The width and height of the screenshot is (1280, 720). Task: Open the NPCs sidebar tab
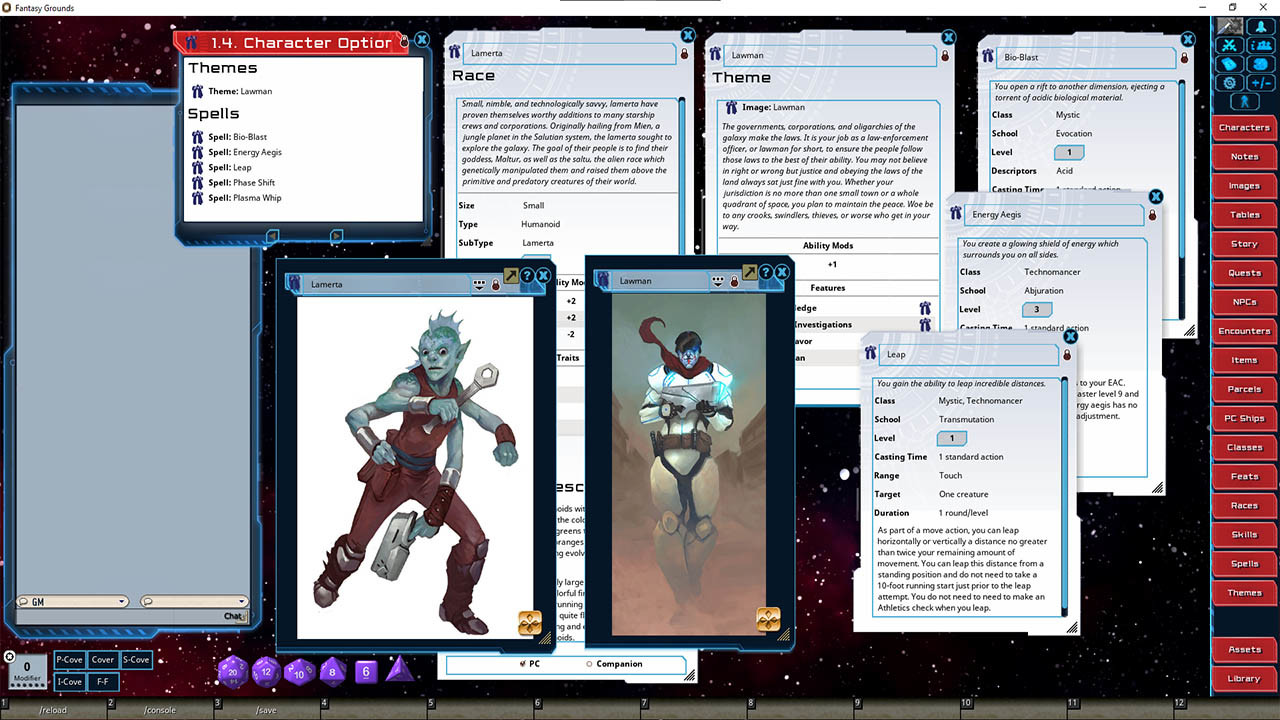[x=1244, y=302]
